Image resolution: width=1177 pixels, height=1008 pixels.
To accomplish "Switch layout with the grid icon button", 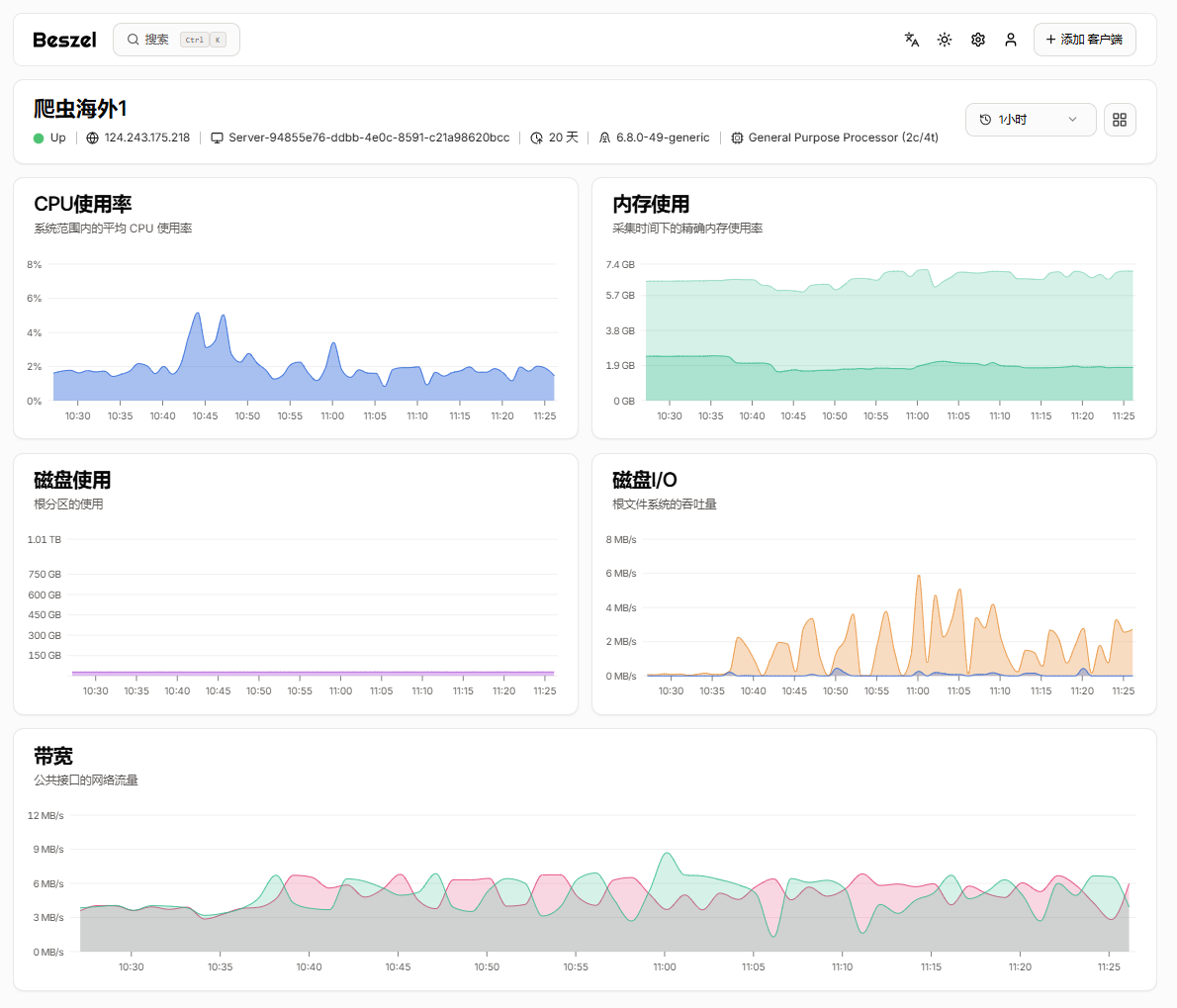I will pyautogui.click(x=1120, y=120).
